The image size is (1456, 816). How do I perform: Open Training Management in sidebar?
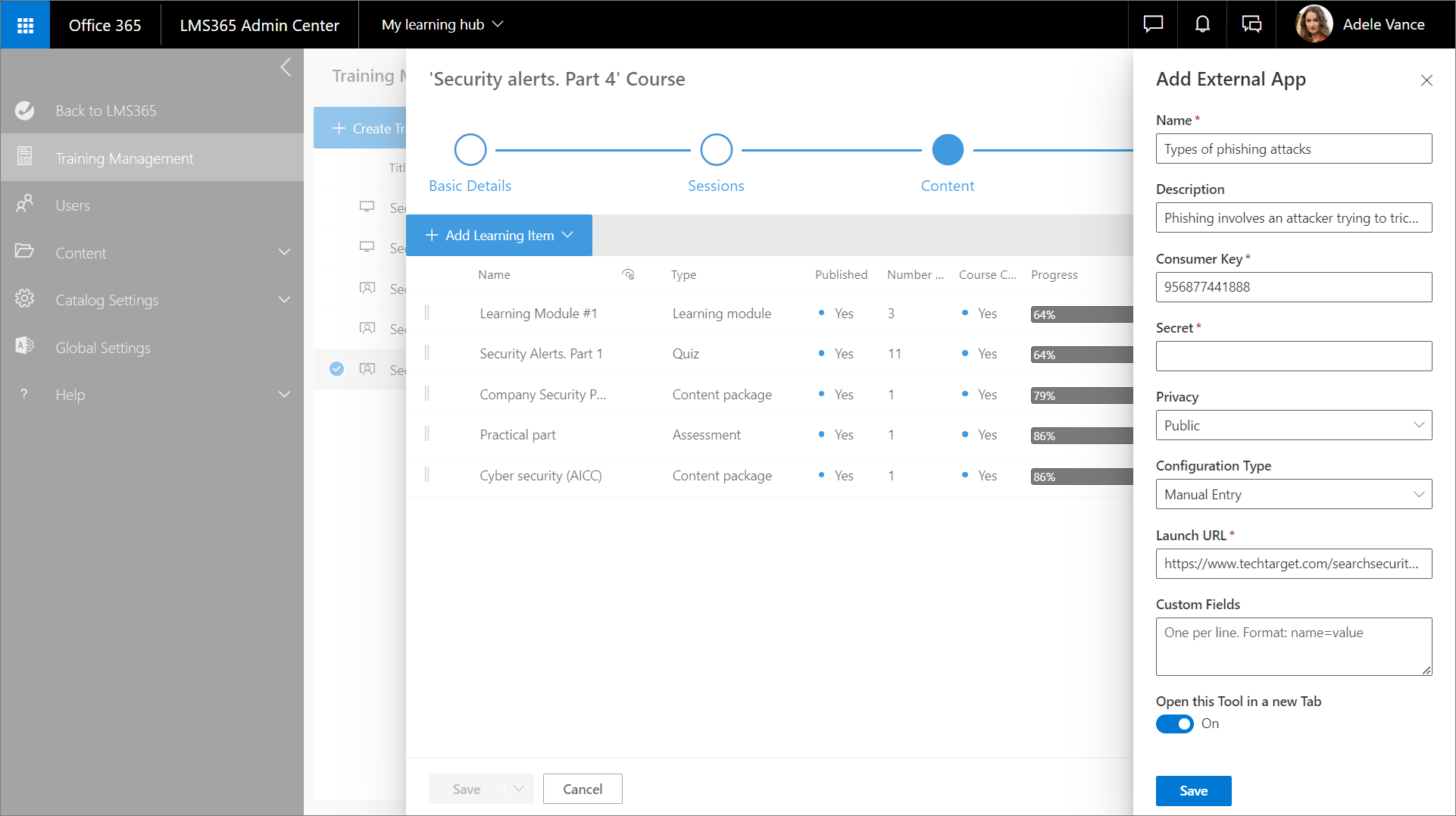tap(124, 158)
